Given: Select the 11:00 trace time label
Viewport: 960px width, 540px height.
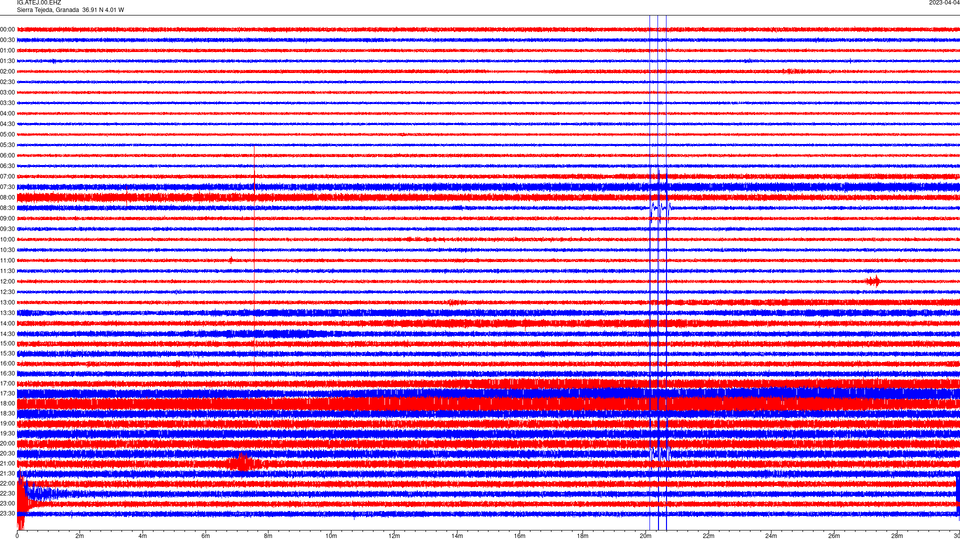Looking at the screenshot, I should (7, 260).
